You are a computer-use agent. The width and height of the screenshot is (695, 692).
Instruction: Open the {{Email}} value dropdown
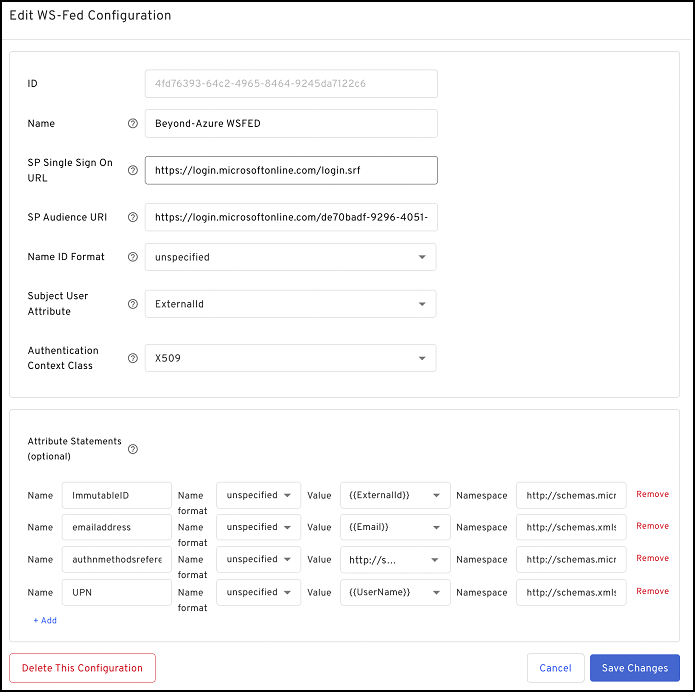[394, 527]
